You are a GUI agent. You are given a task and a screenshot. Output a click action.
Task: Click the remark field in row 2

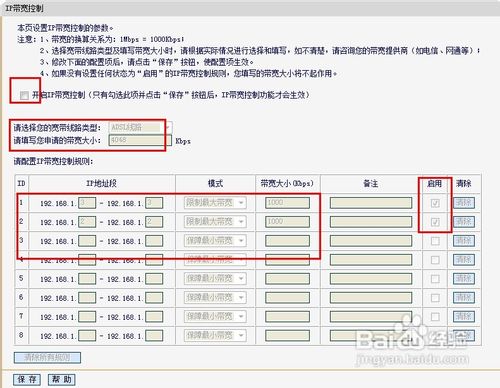click(371, 222)
